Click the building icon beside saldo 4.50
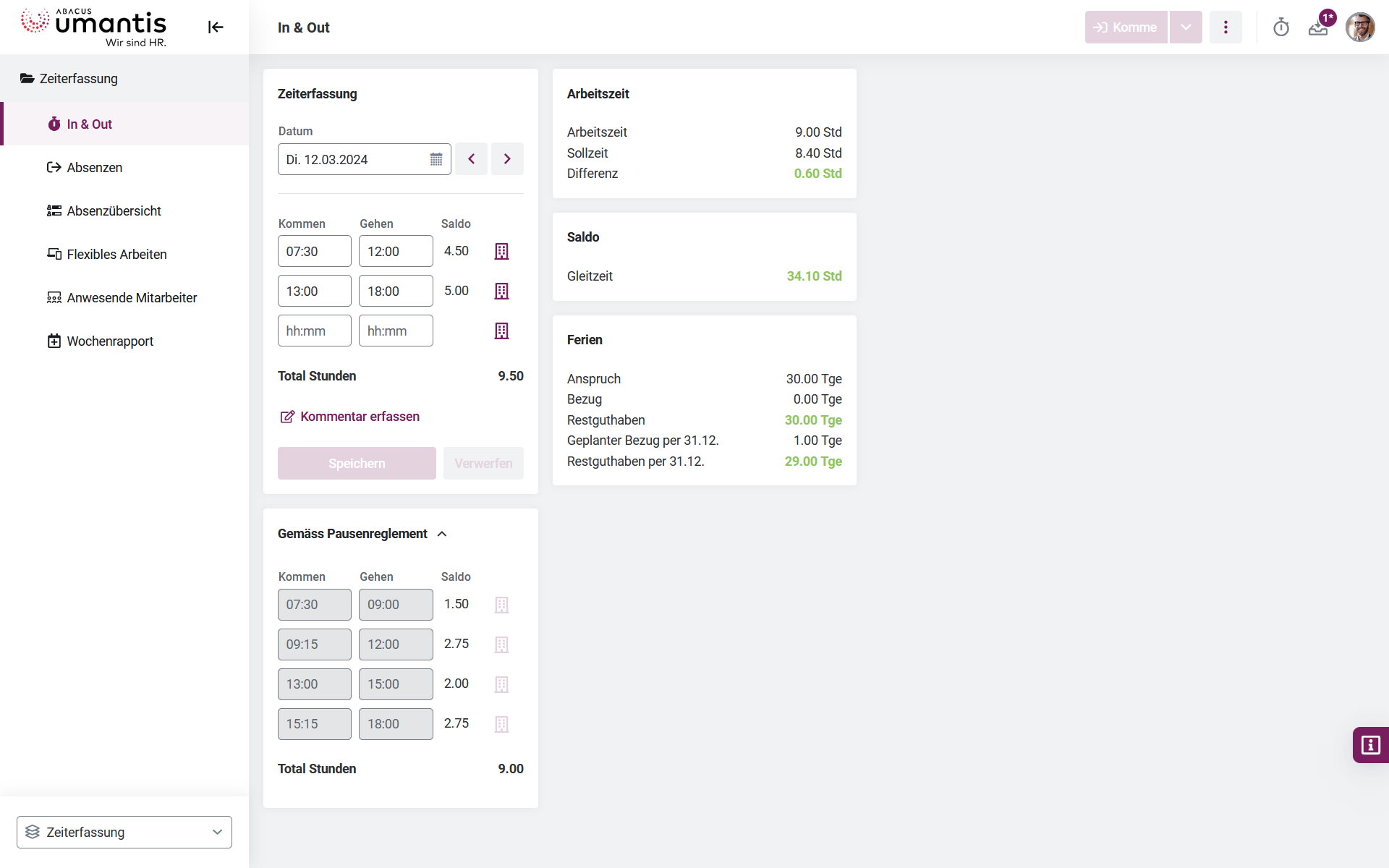This screenshot has height=868, width=1389. point(501,251)
